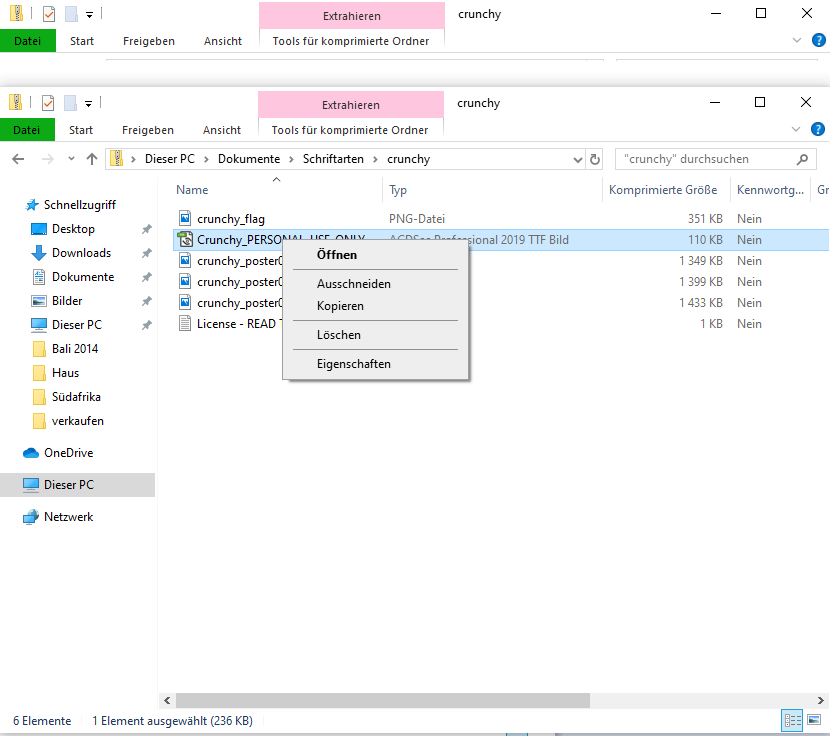Click the back navigation arrow
This screenshot has width=830, height=736.
point(18,159)
